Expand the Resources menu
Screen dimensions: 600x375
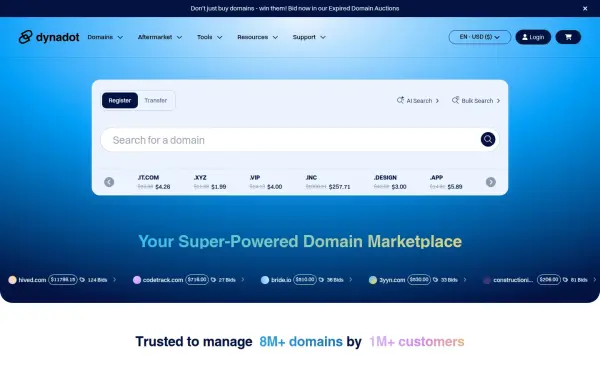[258, 37]
